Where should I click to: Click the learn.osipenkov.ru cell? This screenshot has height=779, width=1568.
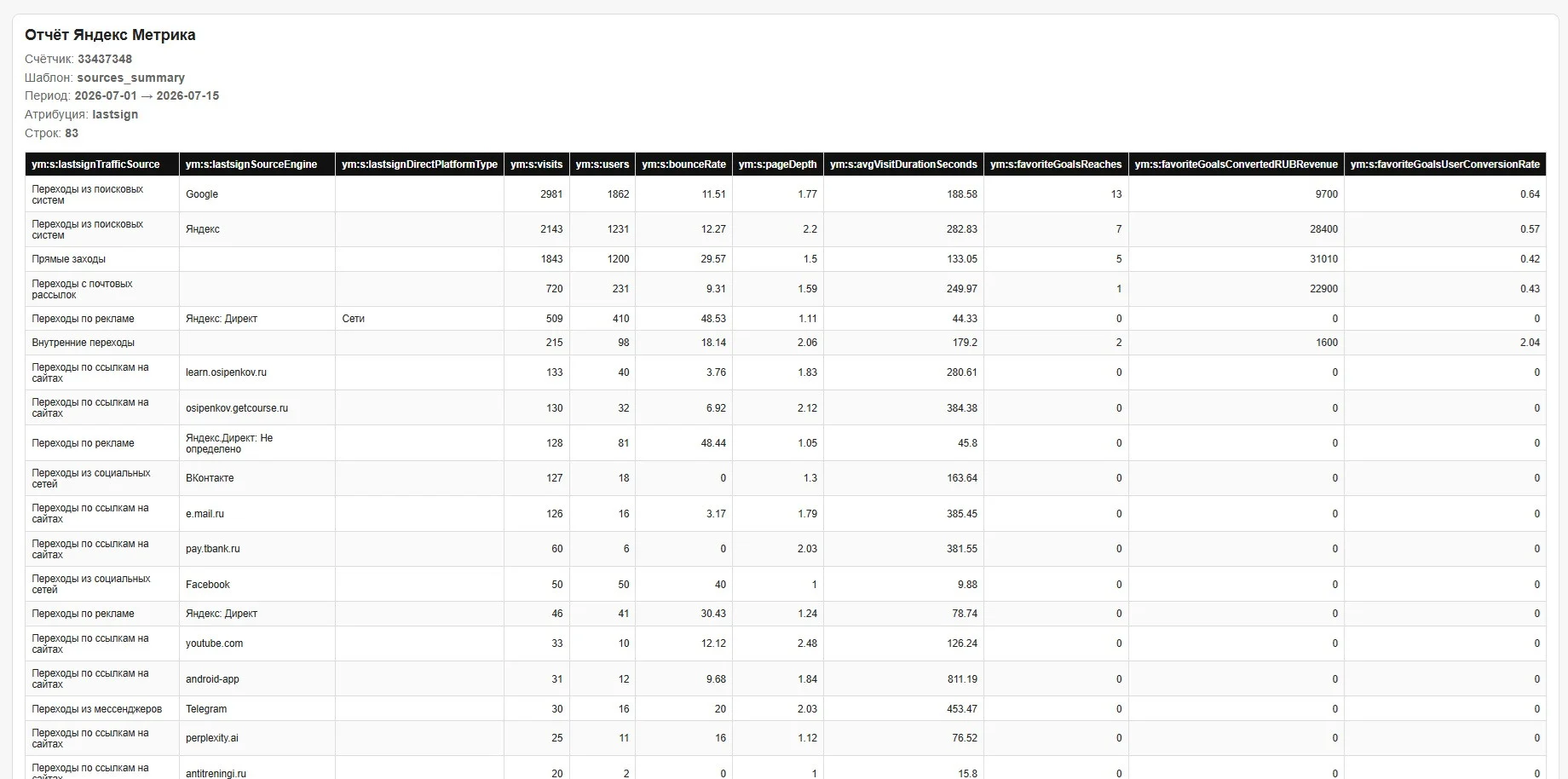tap(257, 372)
